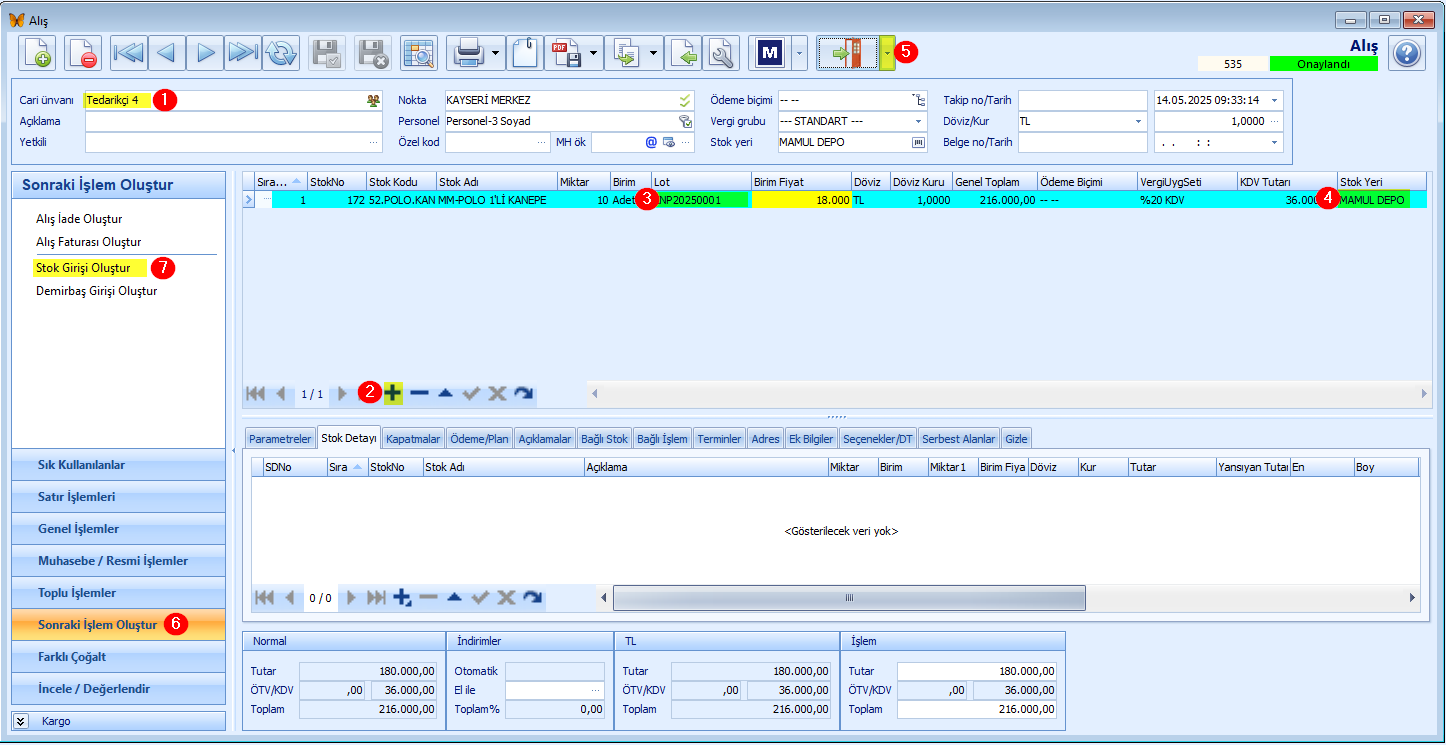Open the İncele / Değerlendir section
Viewport: 1446px width, 745px height.
[118, 689]
